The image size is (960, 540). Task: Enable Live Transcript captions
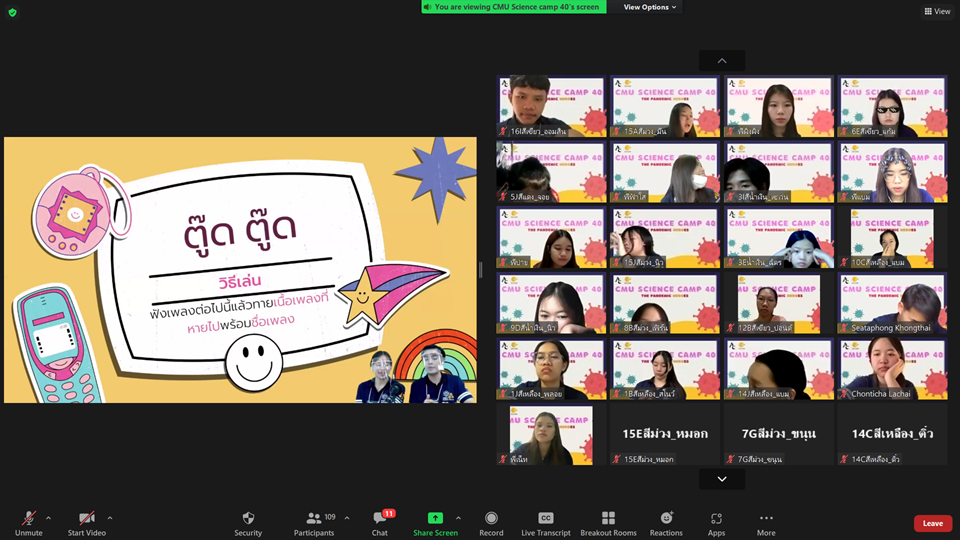coord(546,518)
